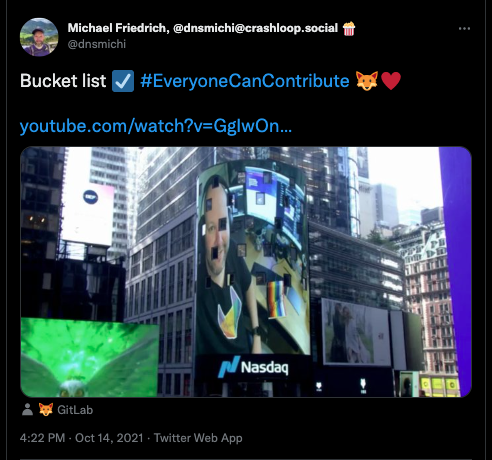Click the @dnsmichi handle

pyautogui.click(x=97, y=44)
